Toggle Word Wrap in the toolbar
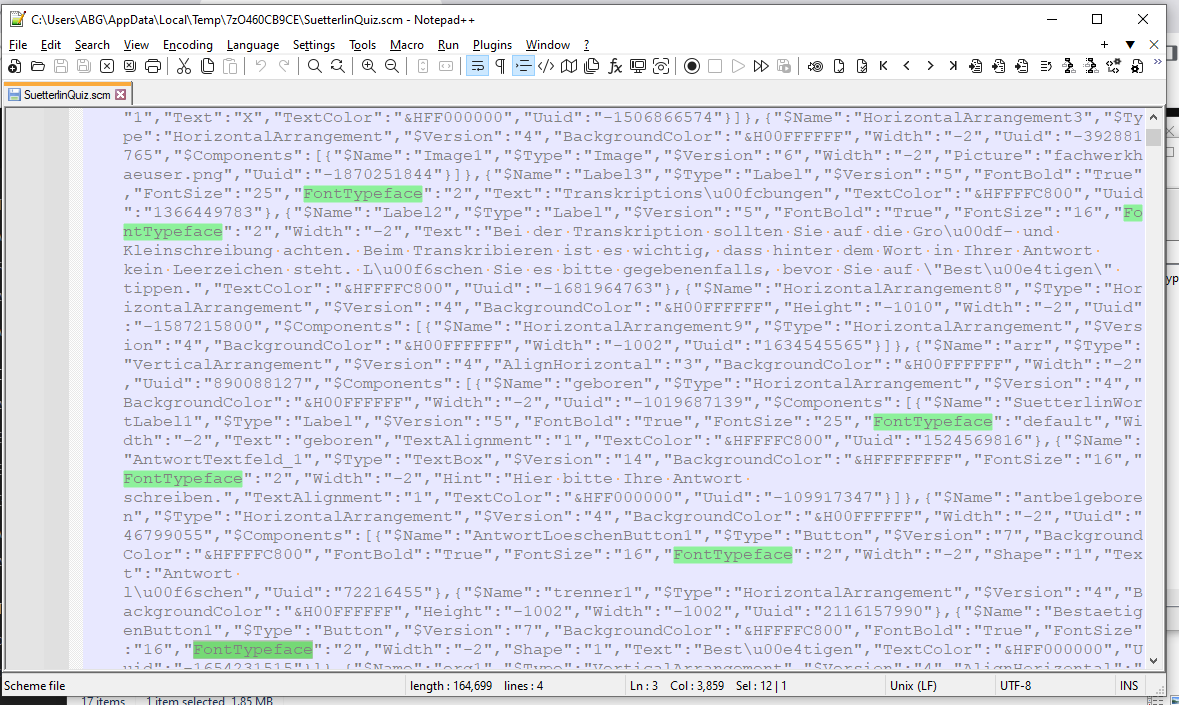1179x705 pixels. pyautogui.click(x=477, y=66)
